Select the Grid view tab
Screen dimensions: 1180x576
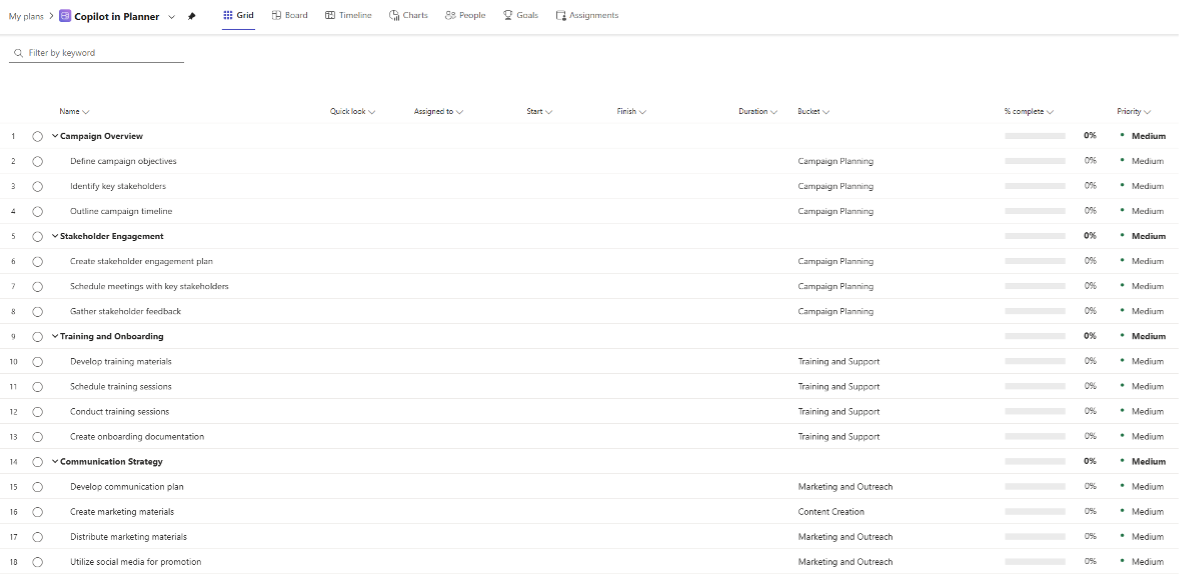click(238, 16)
